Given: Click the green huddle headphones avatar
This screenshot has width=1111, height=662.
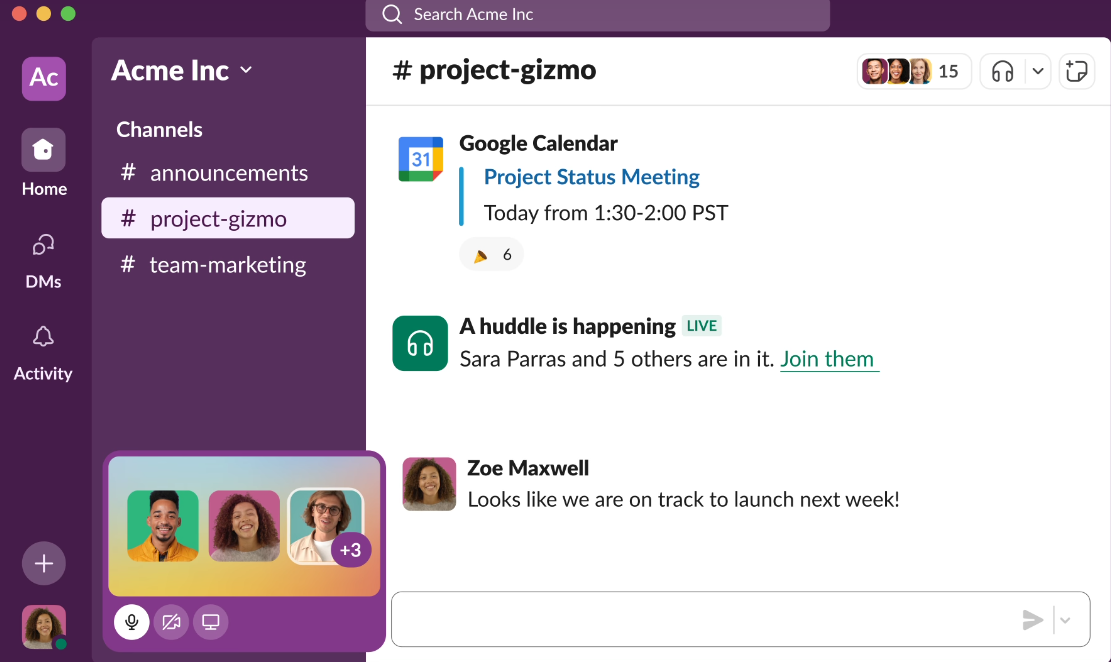Looking at the screenshot, I should 420,344.
